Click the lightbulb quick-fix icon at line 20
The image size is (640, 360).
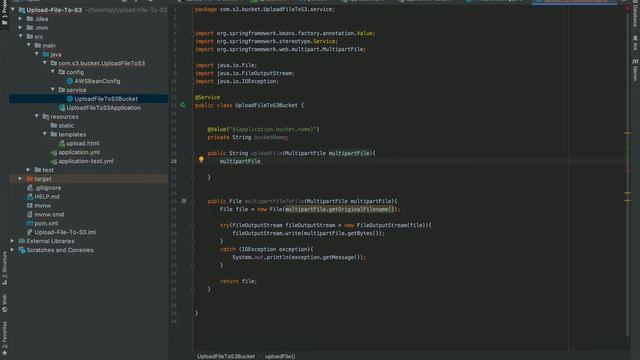tap(201, 160)
